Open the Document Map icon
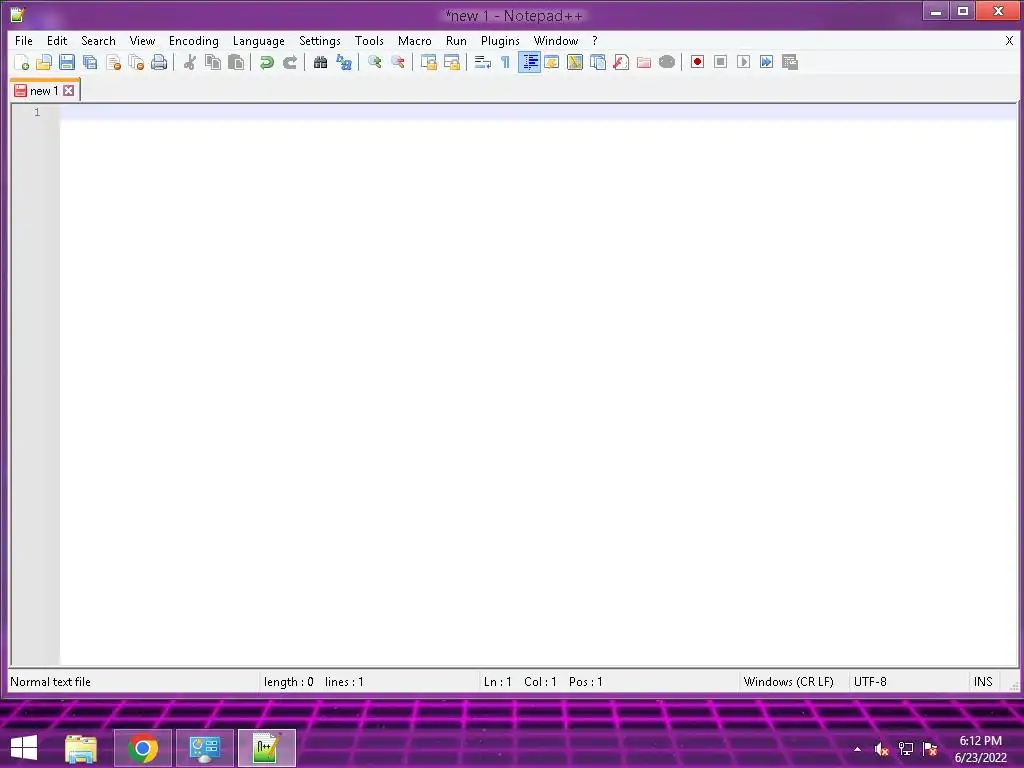This screenshot has height=768, width=1024. [x=575, y=62]
